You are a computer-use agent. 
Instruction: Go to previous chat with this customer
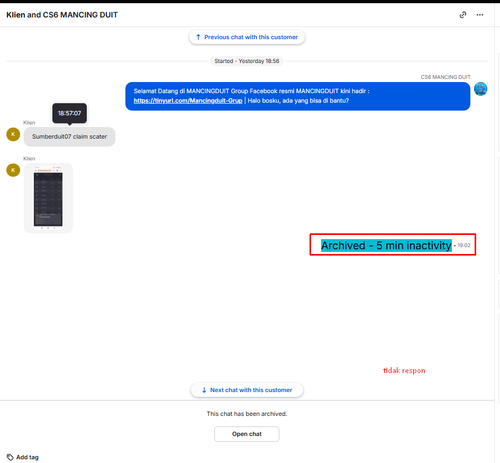click(247, 37)
